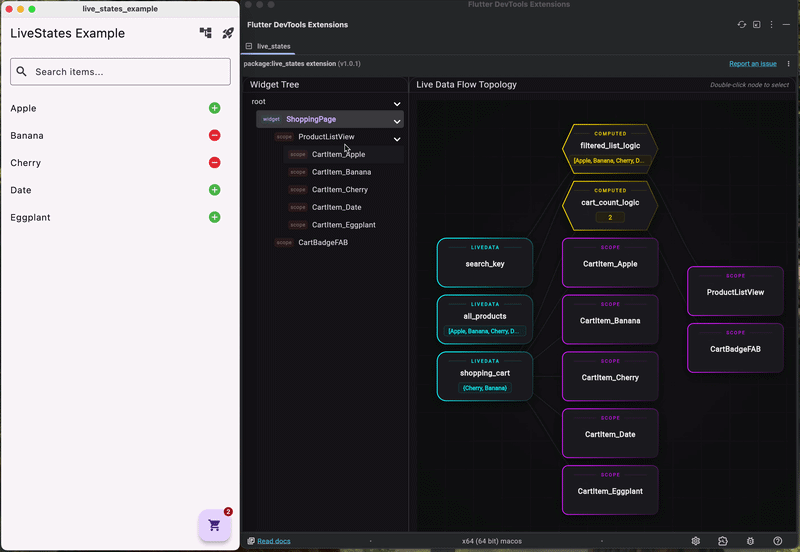
Task: Add Date with green plus icon
Action: pos(215,190)
